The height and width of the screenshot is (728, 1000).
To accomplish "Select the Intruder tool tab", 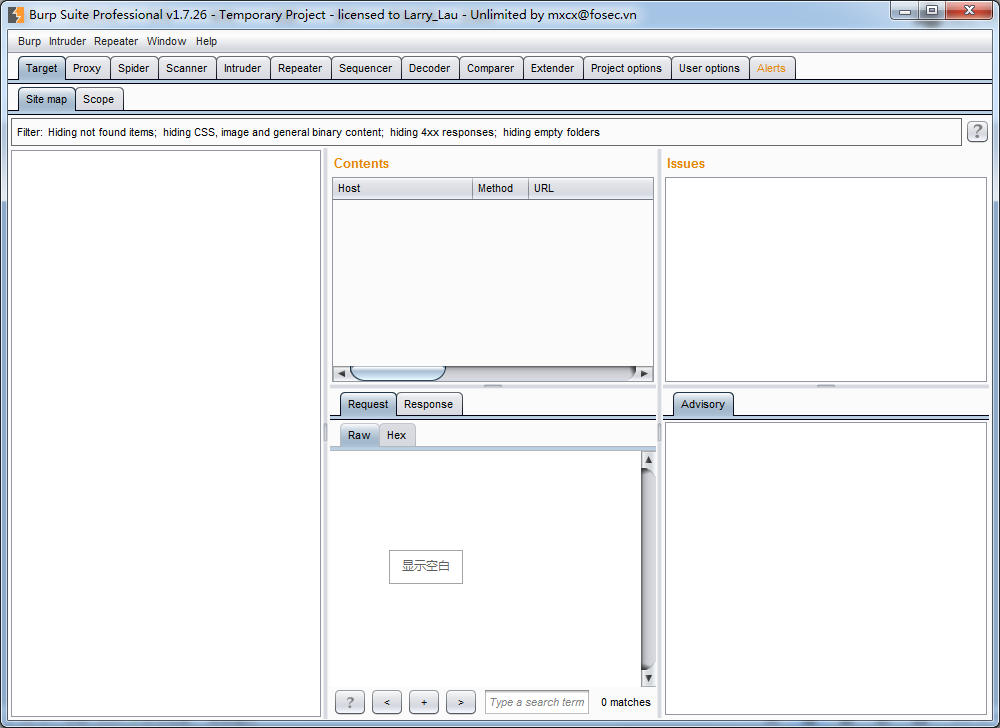I will click(x=242, y=68).
